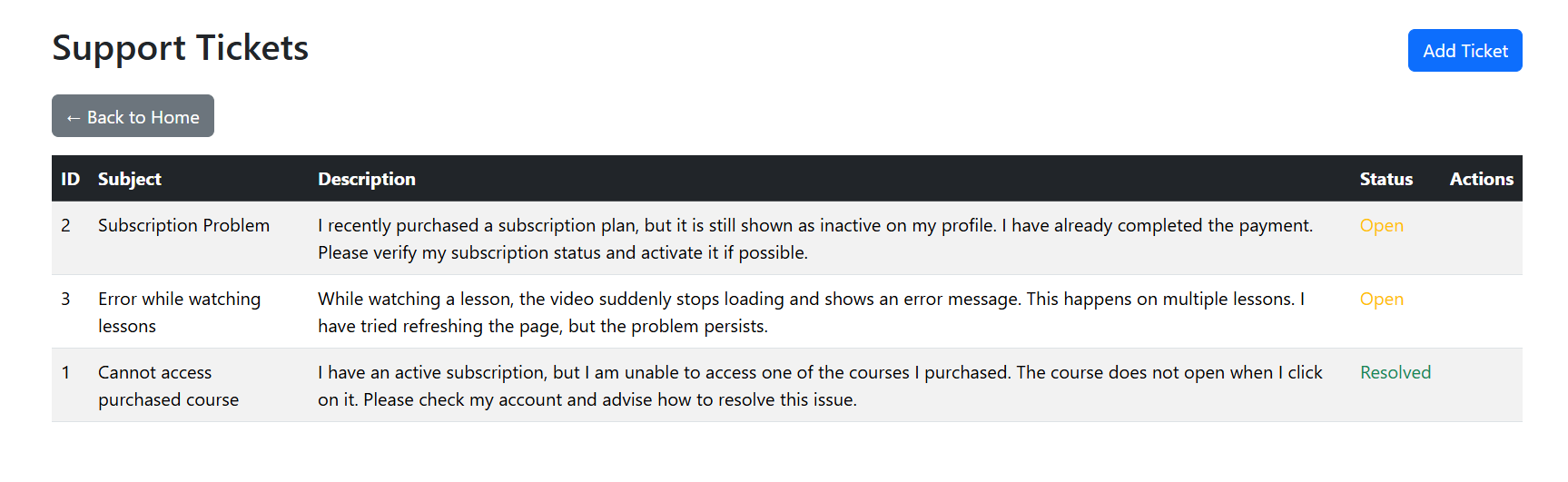Screen dimensions: 1568x482
Task: Click the Resolved status label
Action: click(1395, 372)
